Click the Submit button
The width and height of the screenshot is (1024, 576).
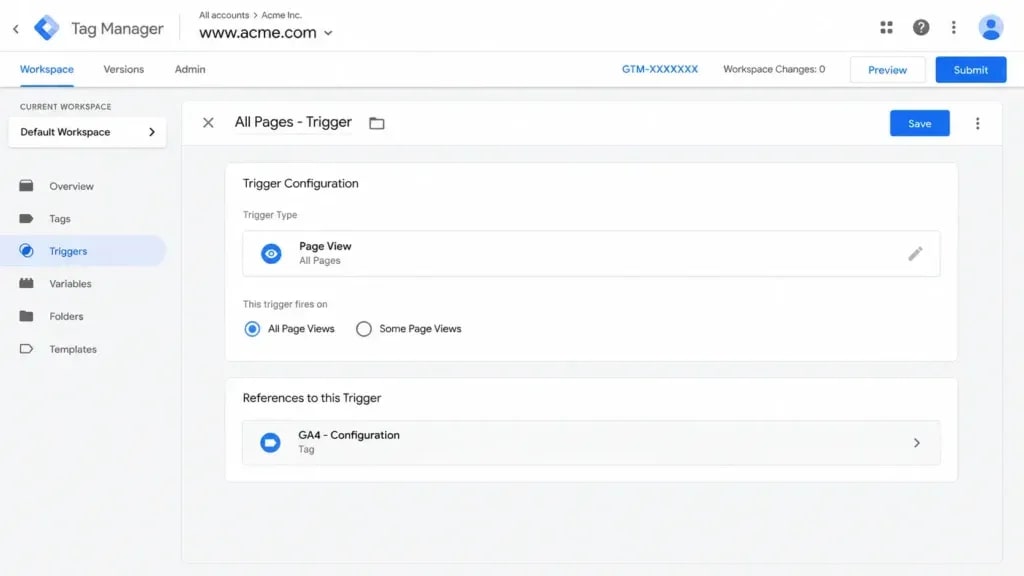click(x=970, y=70)
